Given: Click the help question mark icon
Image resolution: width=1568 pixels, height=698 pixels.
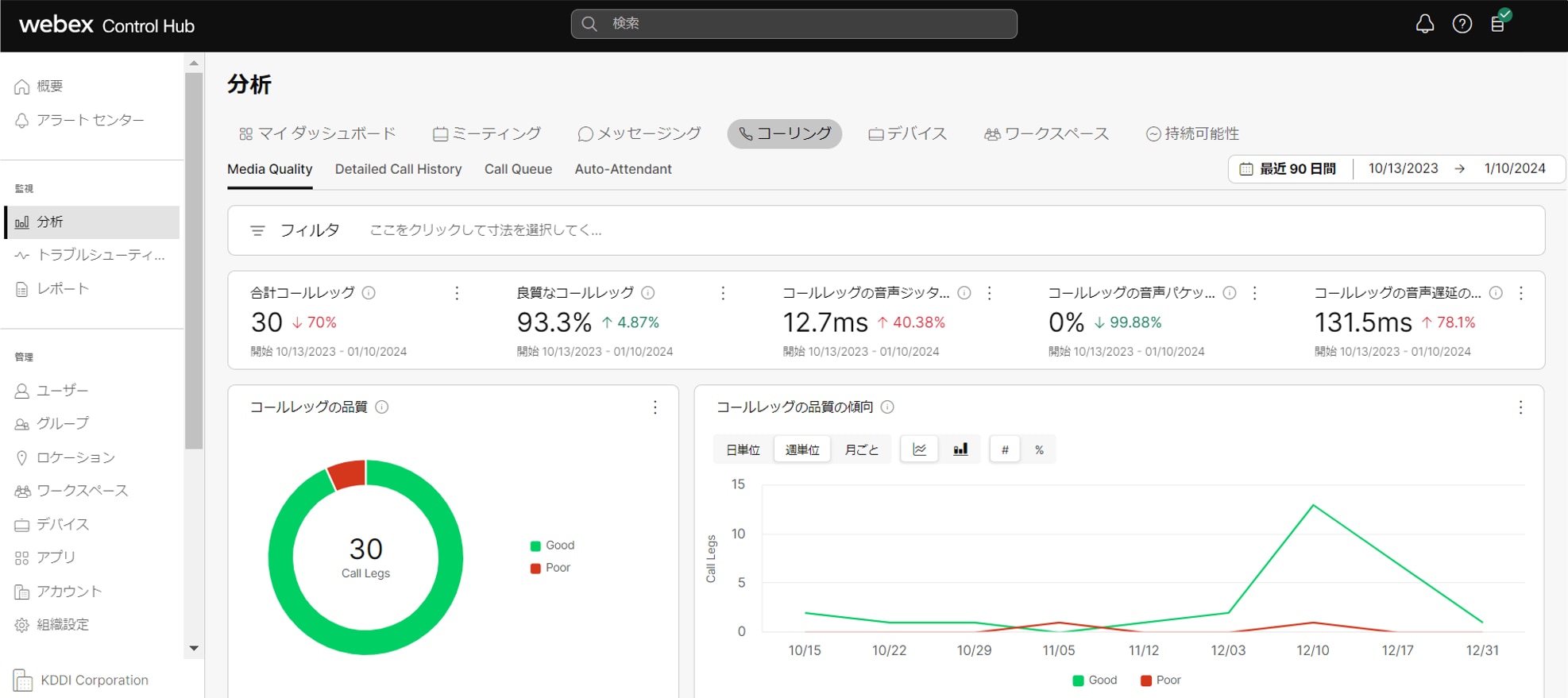Looking at the screenshot, I should tap(1462, 24).
